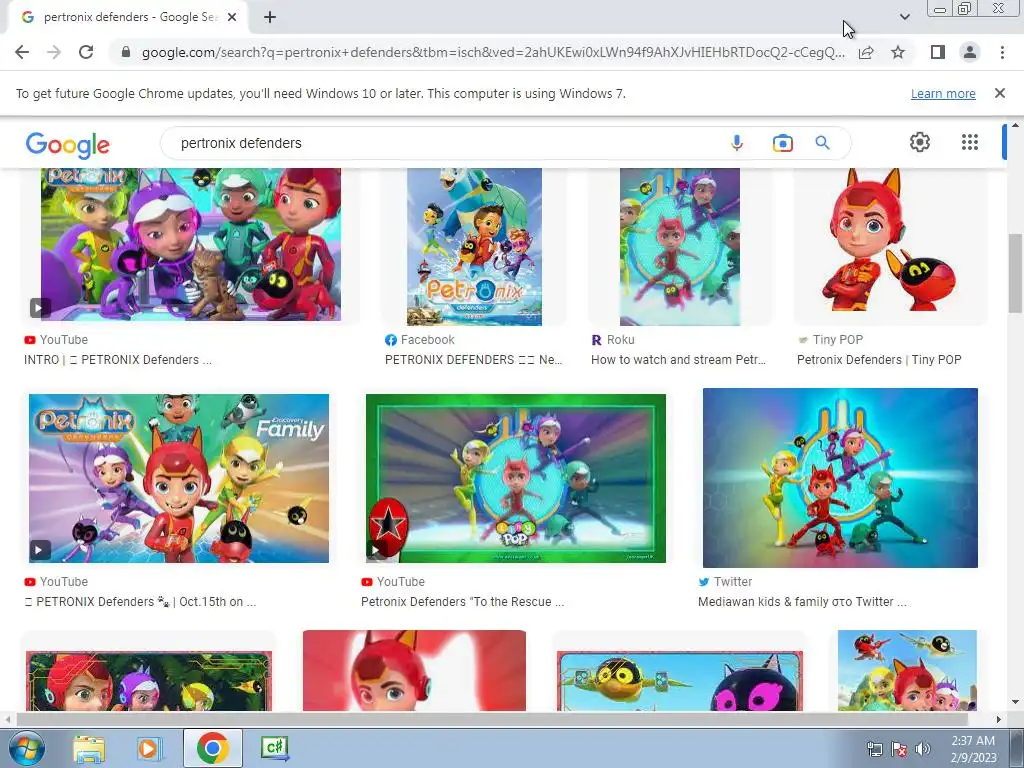Click the scroll down arrow

1015,703
